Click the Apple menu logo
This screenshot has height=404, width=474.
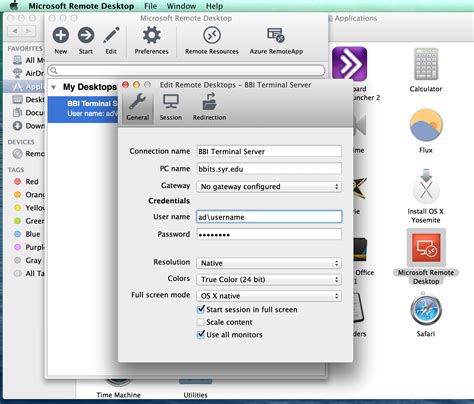14,6
